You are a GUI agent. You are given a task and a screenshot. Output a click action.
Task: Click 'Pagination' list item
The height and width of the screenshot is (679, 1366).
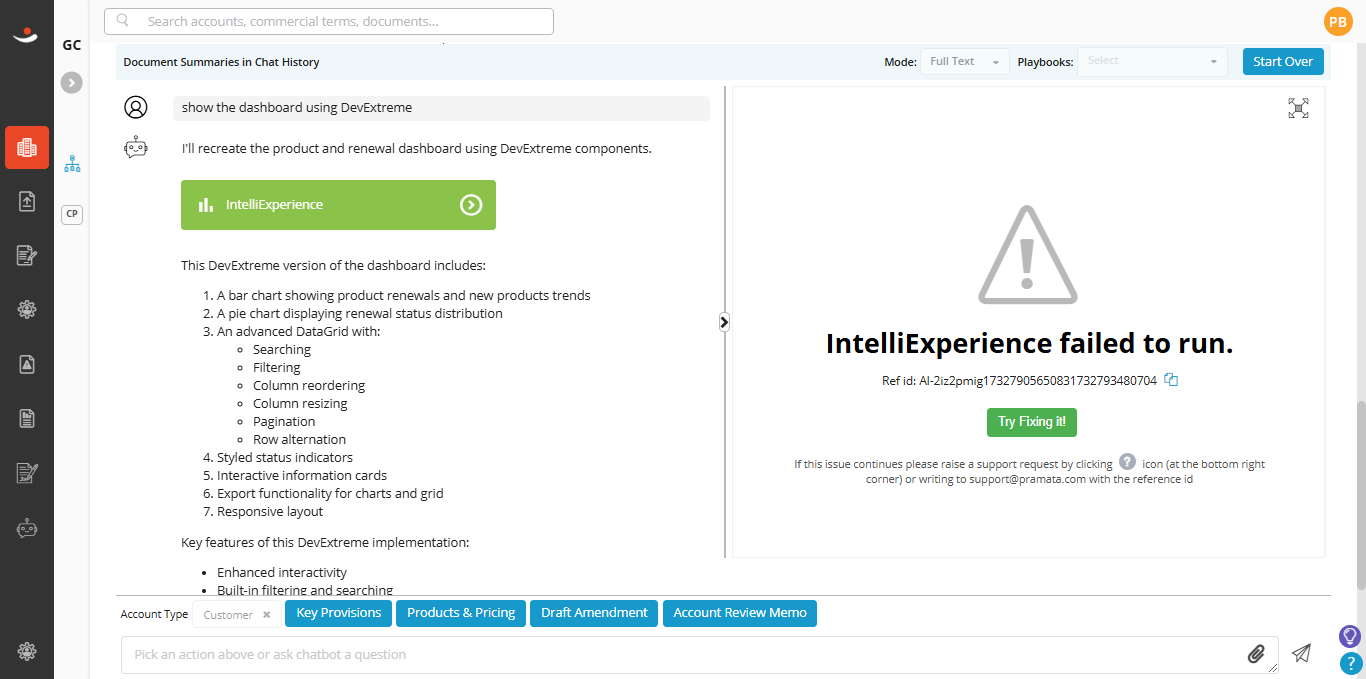pyautogui.click(x=284, y=422)
